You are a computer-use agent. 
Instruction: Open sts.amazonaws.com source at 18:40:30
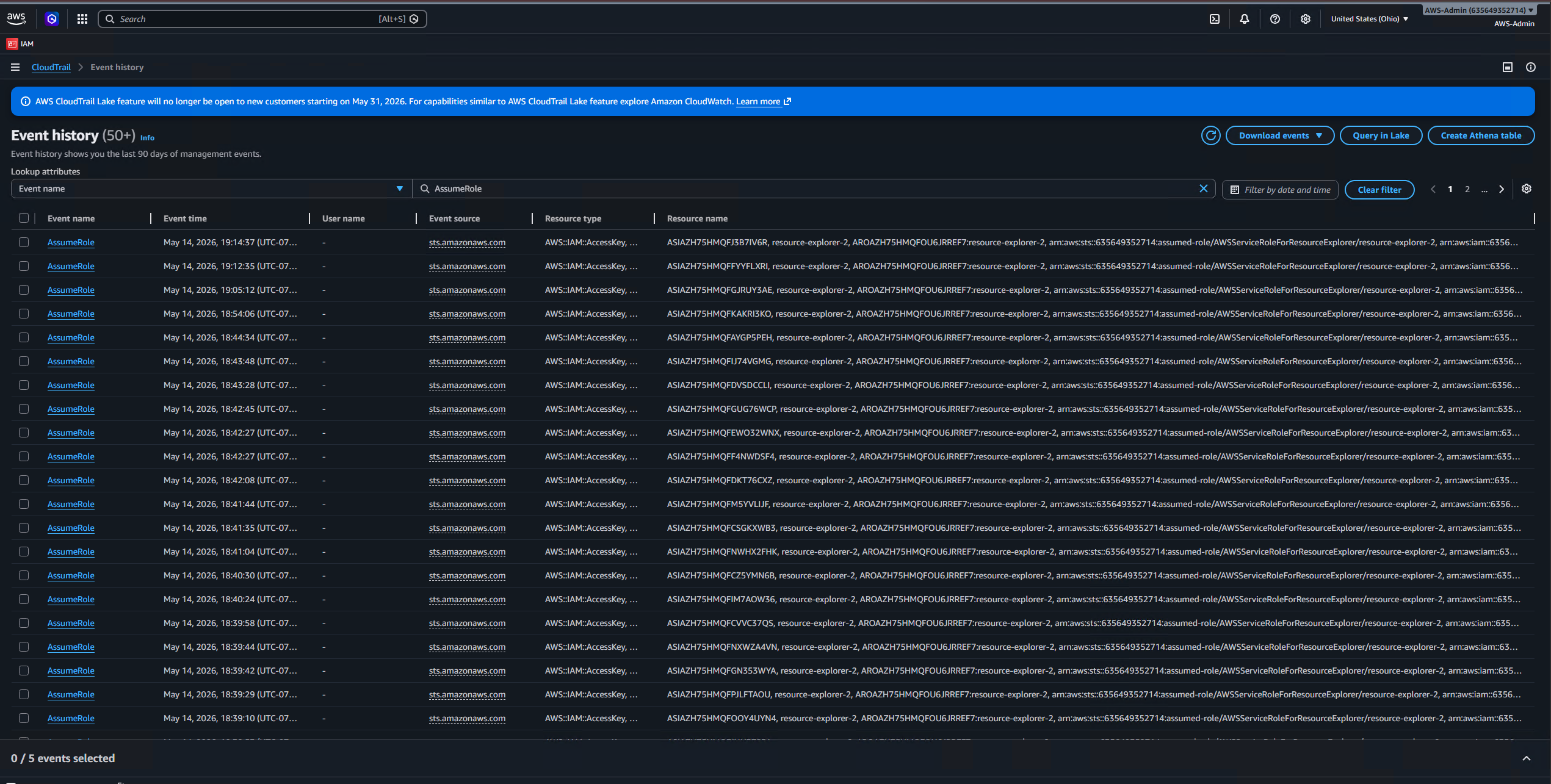[x=467, y=575]
